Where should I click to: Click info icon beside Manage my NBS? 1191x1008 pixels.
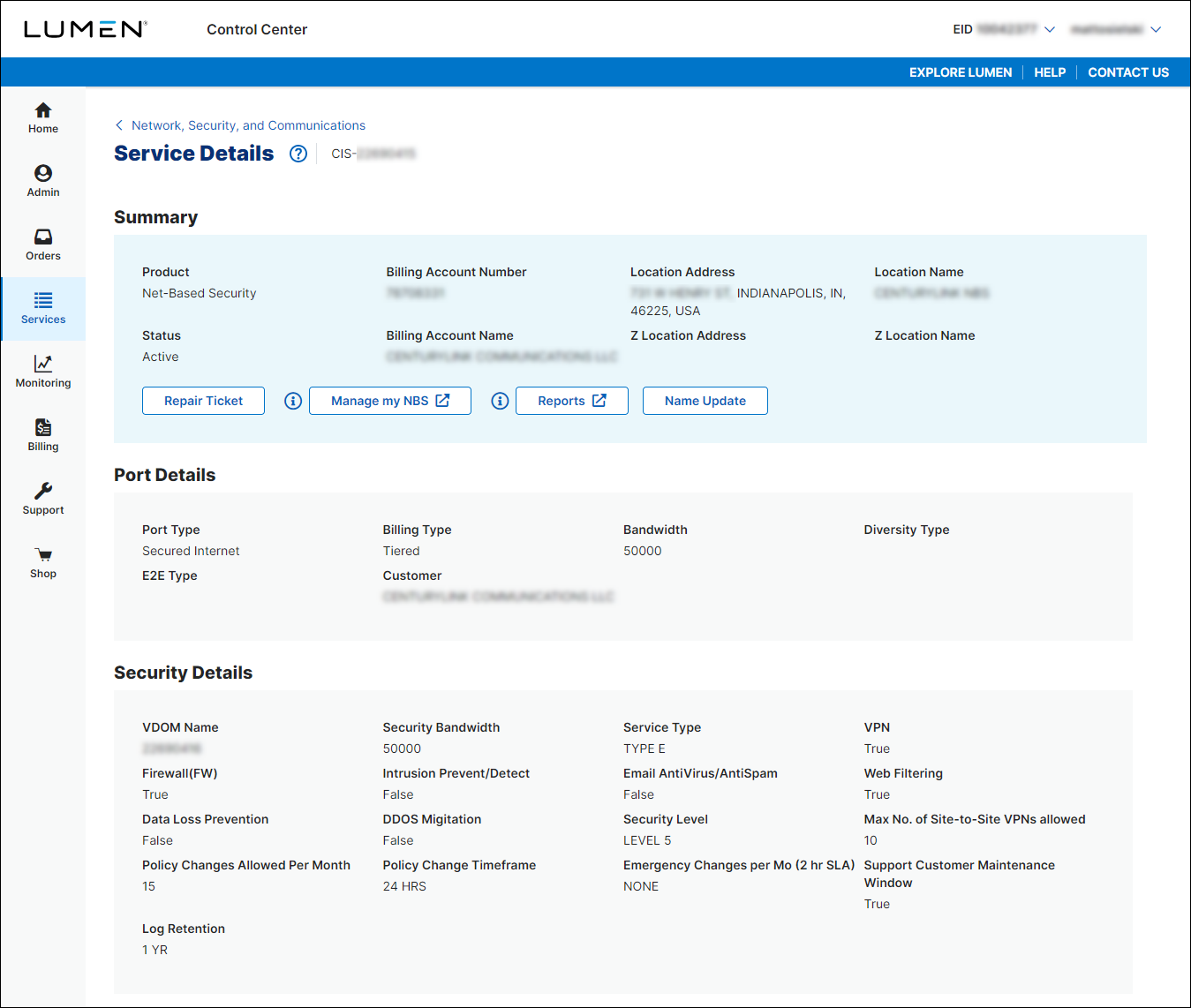coord(293,401)
